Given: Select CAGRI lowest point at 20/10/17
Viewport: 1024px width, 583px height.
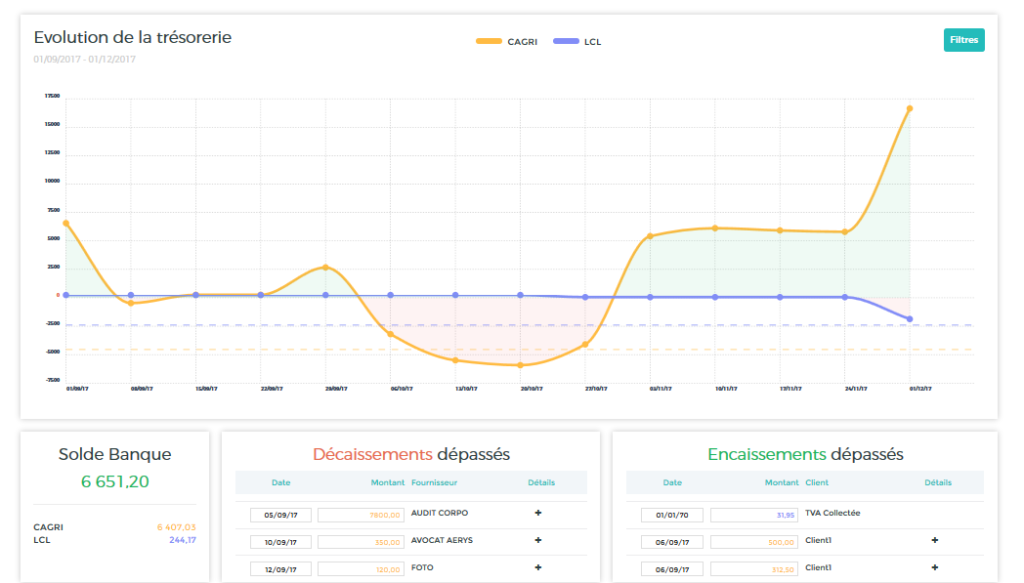Looking at the screenshot, I should [520, 365].
